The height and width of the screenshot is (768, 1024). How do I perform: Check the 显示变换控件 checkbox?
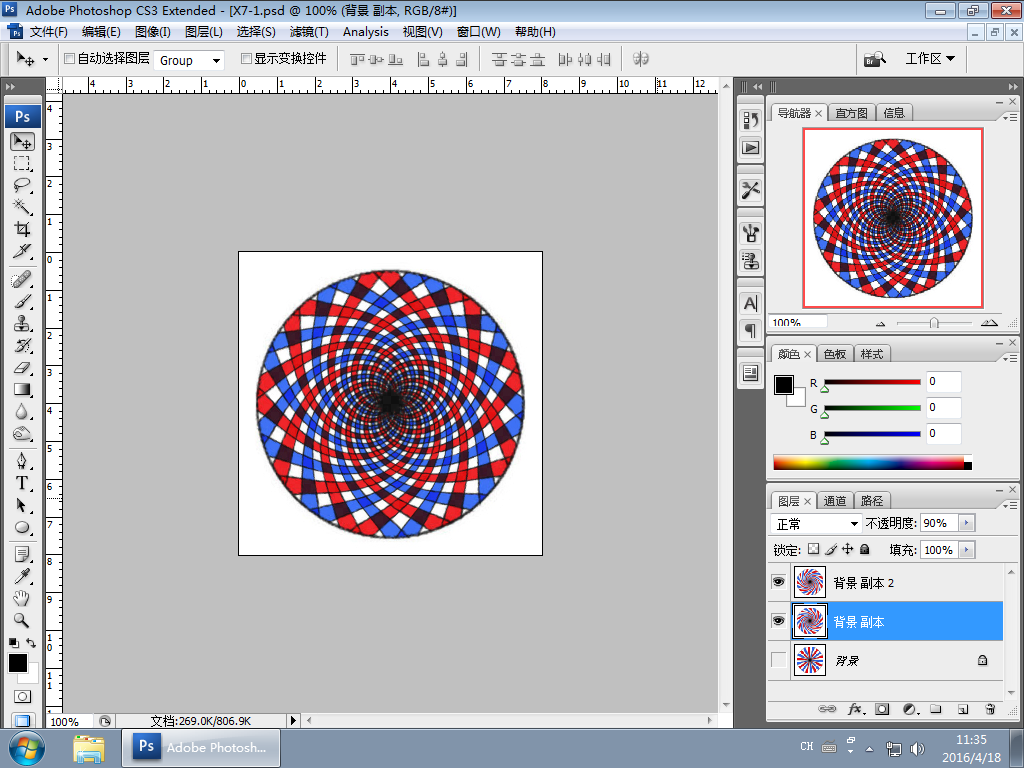point(246,59)
